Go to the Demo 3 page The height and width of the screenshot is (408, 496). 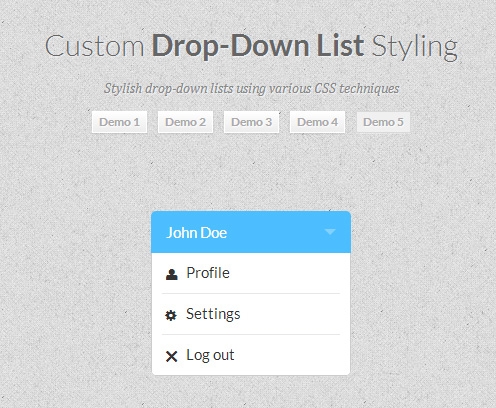click(251, 122)
